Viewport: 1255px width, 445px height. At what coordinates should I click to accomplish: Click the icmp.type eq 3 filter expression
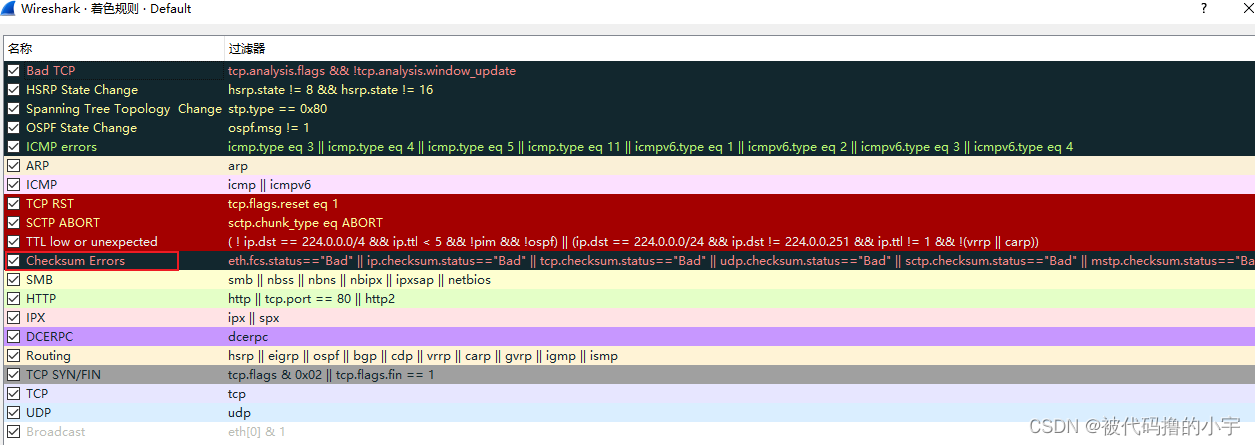(651, 147)
